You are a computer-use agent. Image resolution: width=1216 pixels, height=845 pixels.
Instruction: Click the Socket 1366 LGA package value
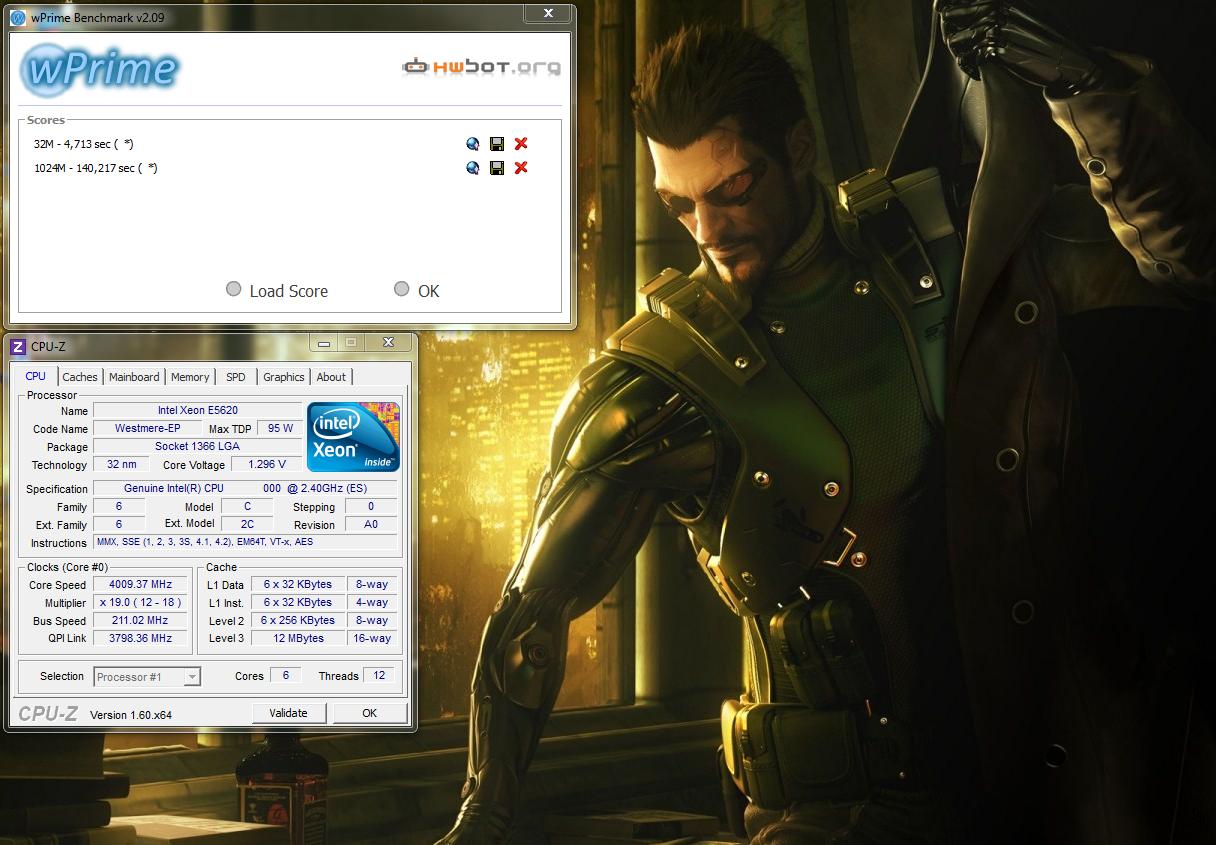pos(197,447)
